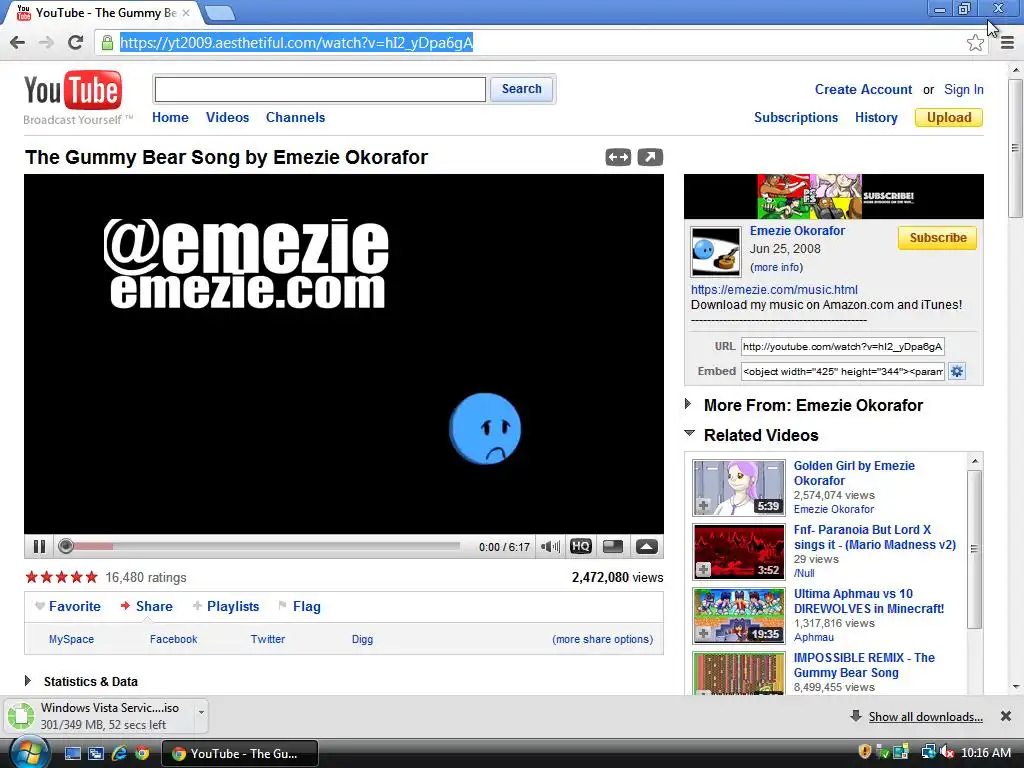Viewport: 1024px width, 768px height.
Task: Toggle wide player mode with double-arrow icon
Action: (x=618, y=157)
